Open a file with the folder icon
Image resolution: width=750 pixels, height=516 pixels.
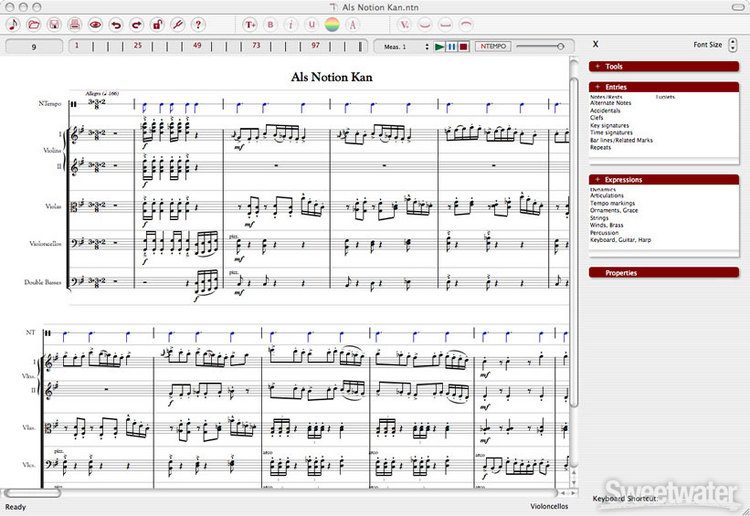point(34,24)
